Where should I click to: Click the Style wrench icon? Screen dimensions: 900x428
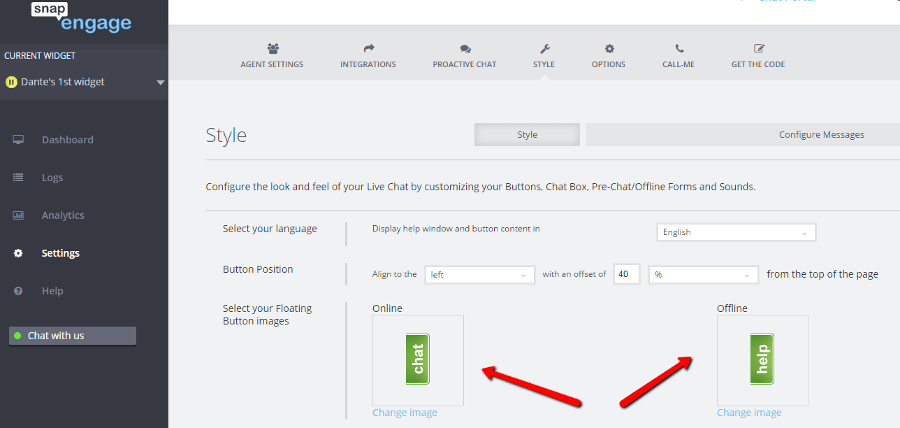click(x=544, y=49)
